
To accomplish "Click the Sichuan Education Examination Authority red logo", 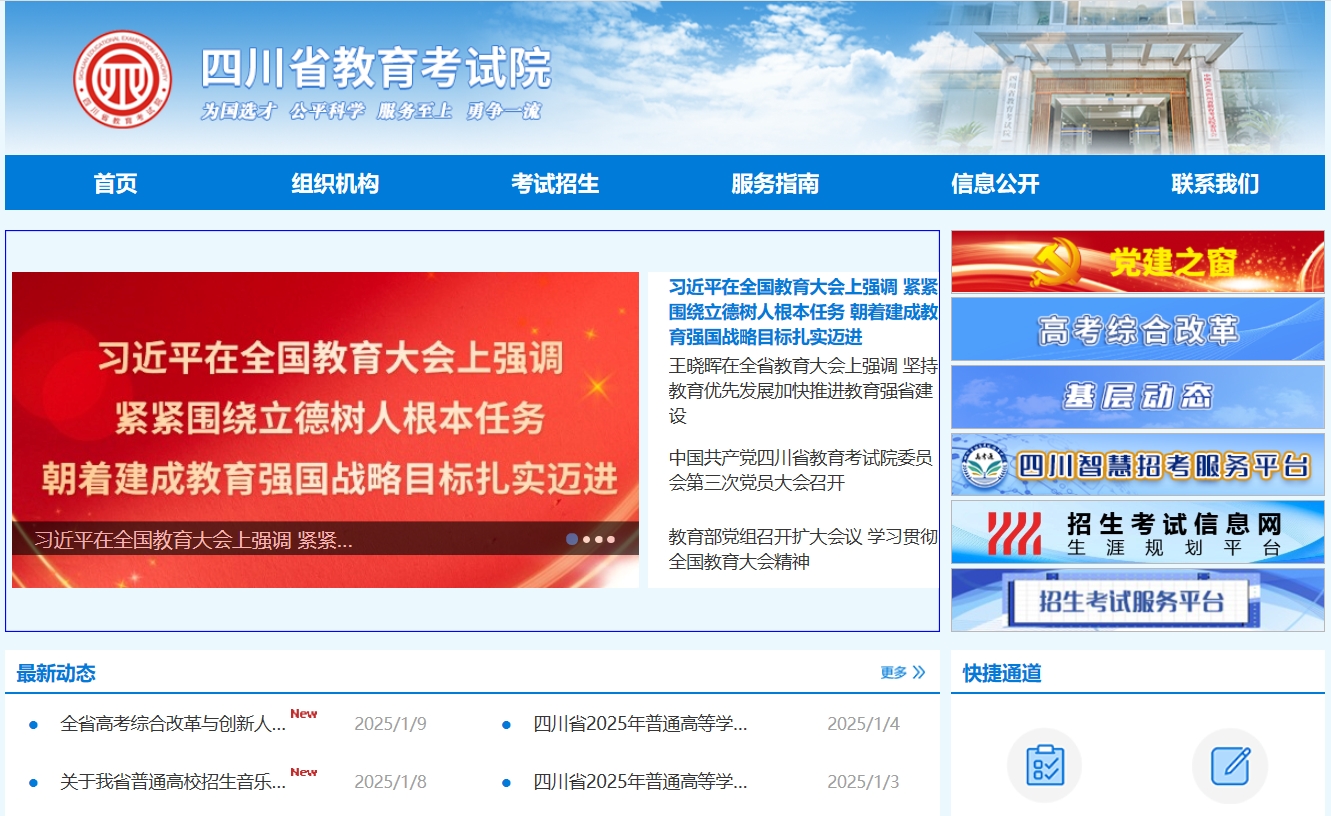I will point(122,79).
